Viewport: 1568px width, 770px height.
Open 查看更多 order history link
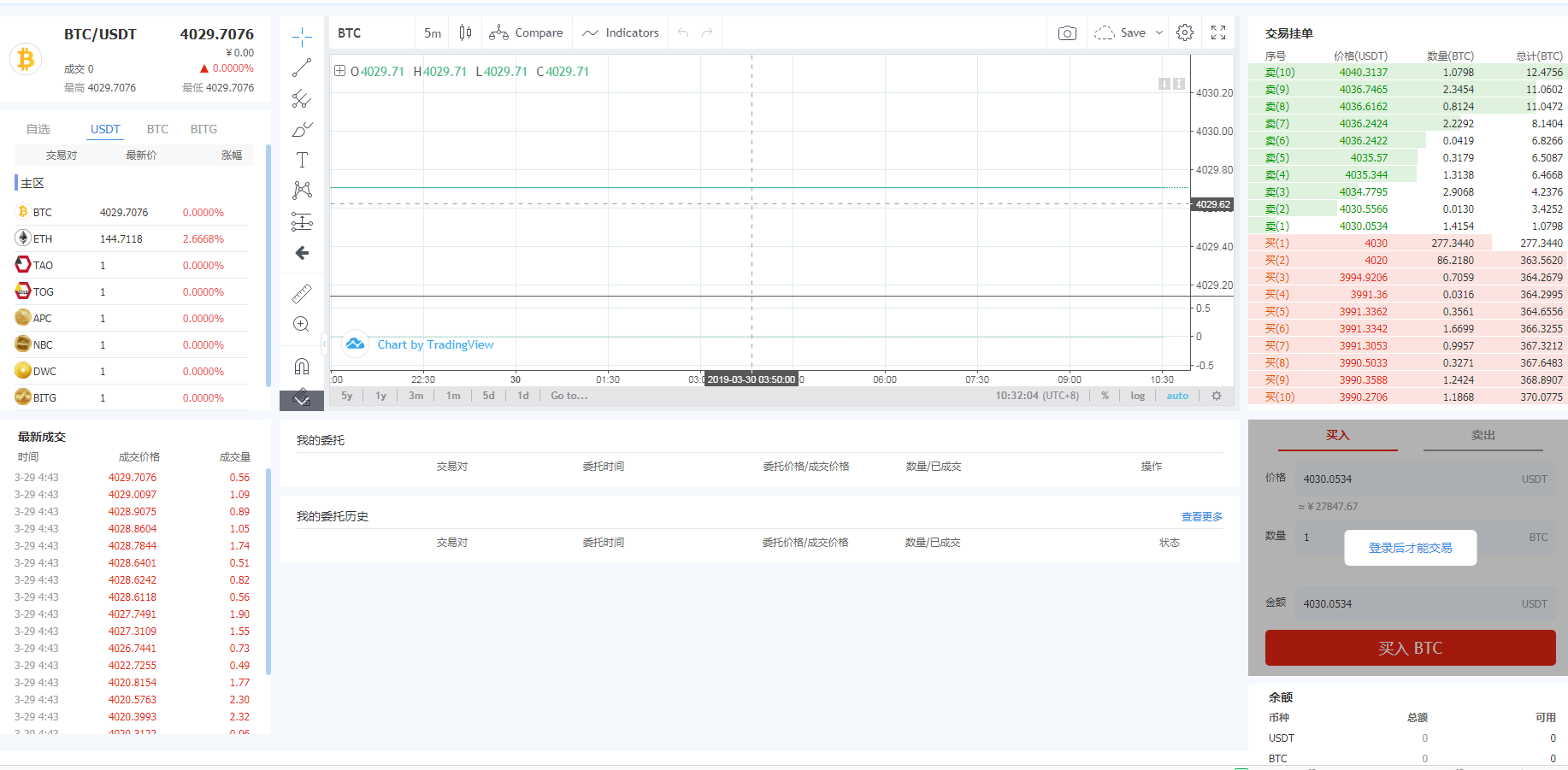[1201, 517]
